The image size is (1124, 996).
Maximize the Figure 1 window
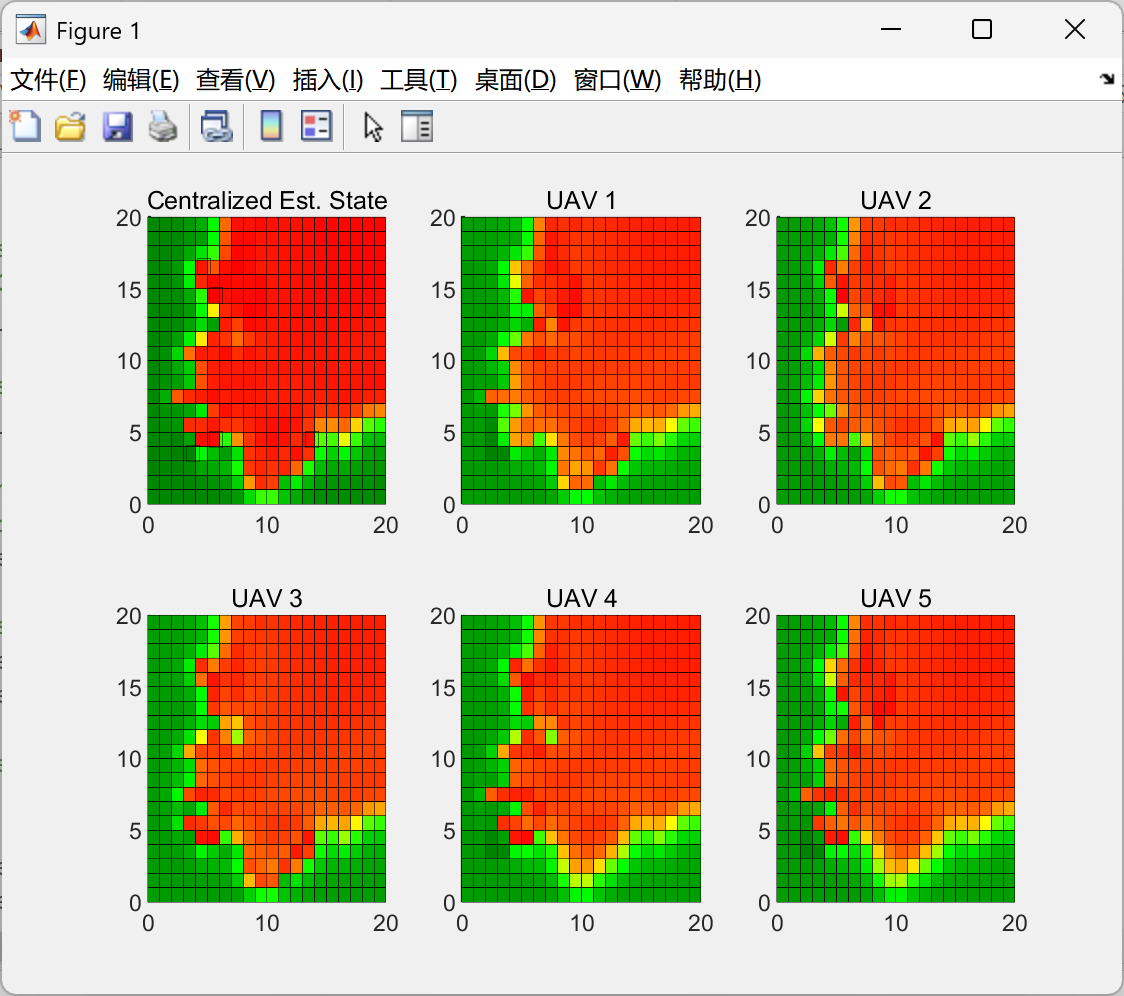pyautogui.click(x=981, y=29)
